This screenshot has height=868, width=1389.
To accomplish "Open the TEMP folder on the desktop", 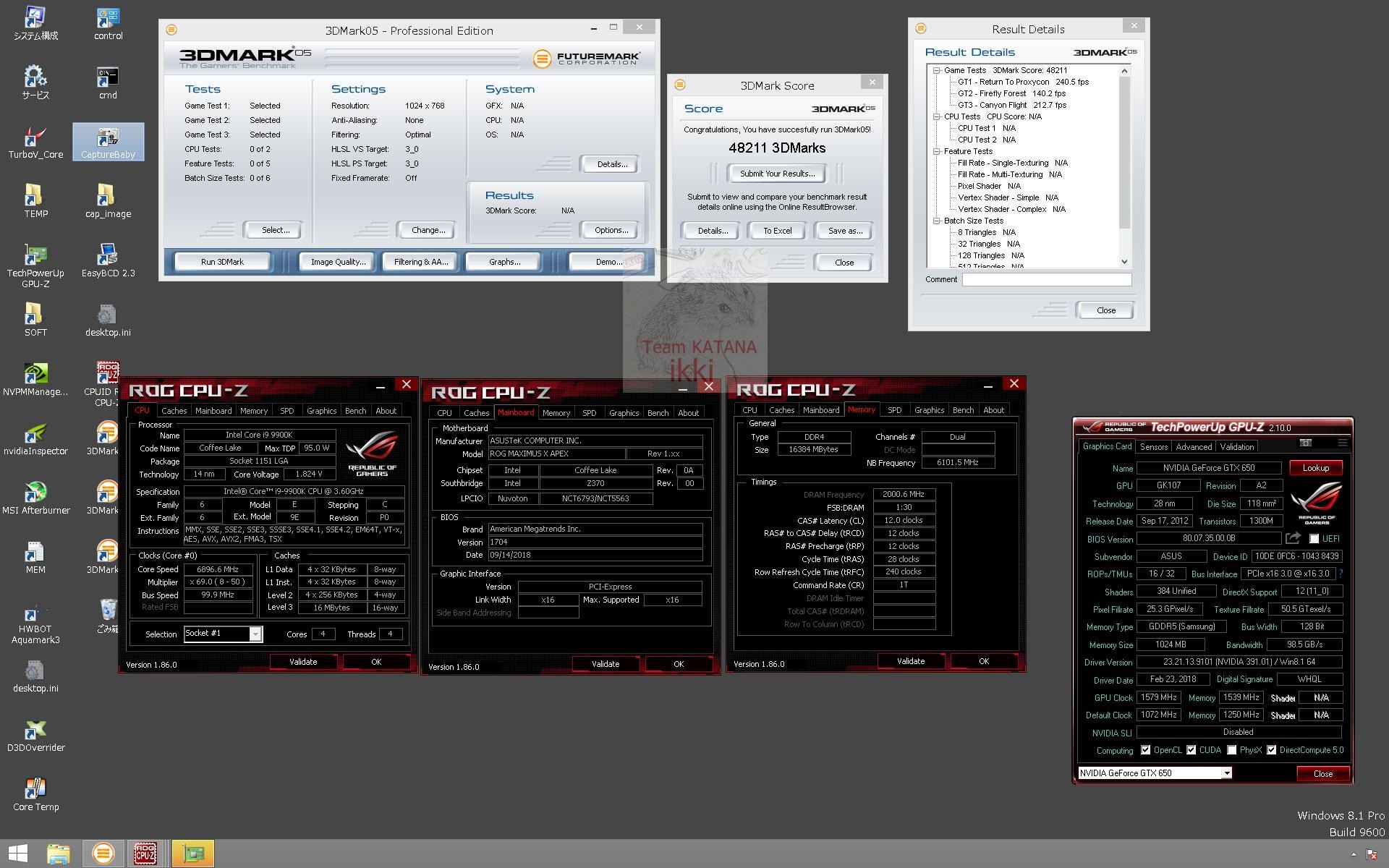I will point(35,202).
